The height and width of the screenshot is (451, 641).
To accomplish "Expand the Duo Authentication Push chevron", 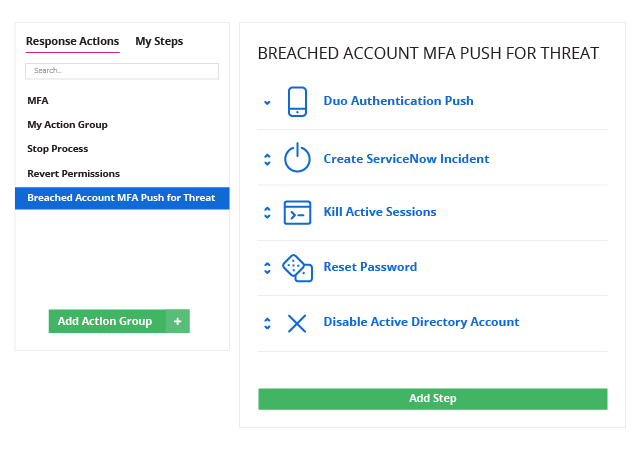I will tap(267, 102).
